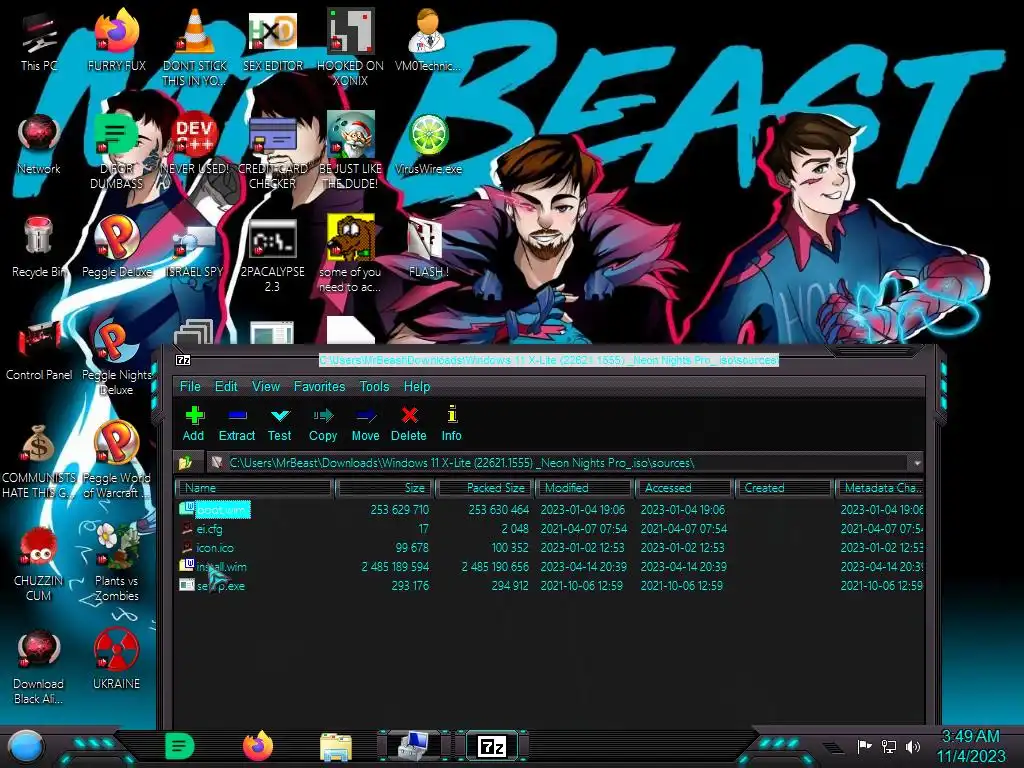Open the Help menu
This screenshot has width=1024, height=768.
417,387
